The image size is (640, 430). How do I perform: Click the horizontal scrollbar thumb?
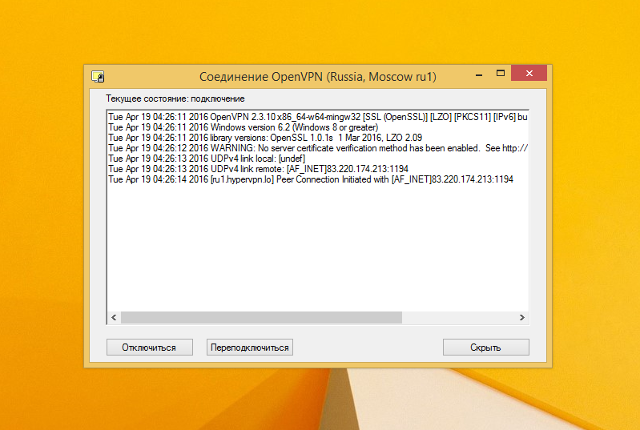pyautogui.click(x=262, y=317)
